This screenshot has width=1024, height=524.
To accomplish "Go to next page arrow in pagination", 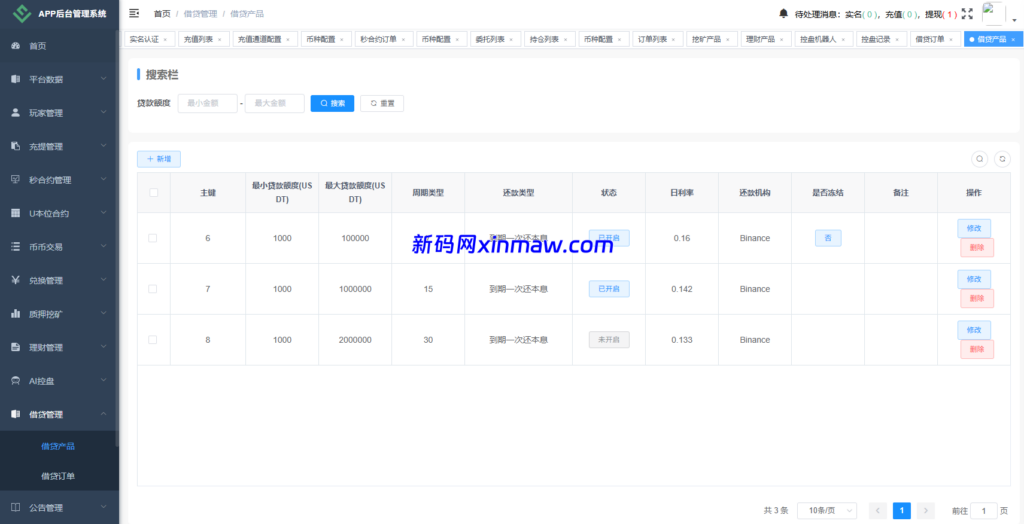I will click(925, 510).
